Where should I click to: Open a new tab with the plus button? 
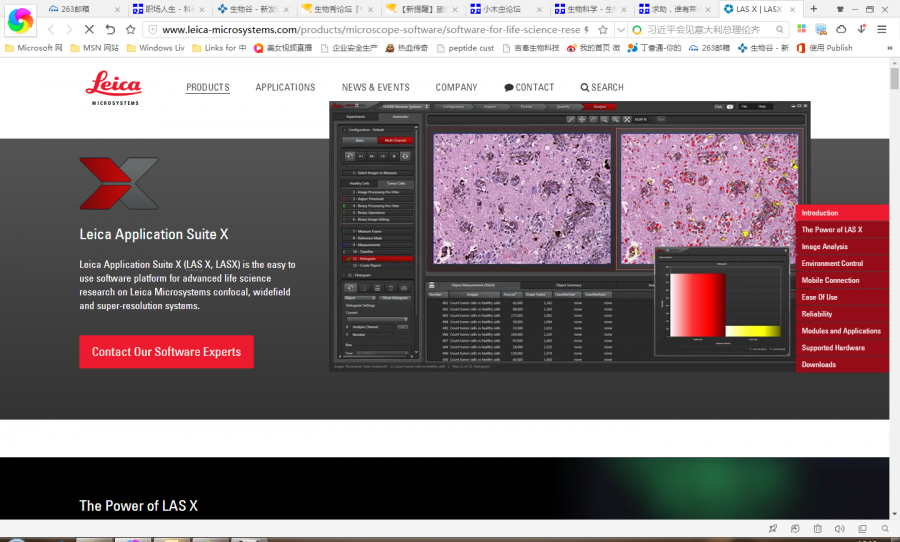coord(813,9)
